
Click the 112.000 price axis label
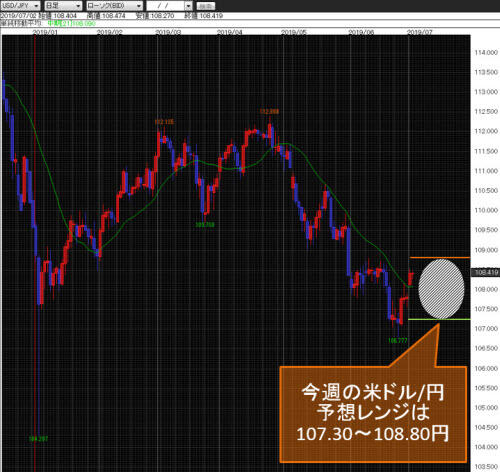point(486,131)
